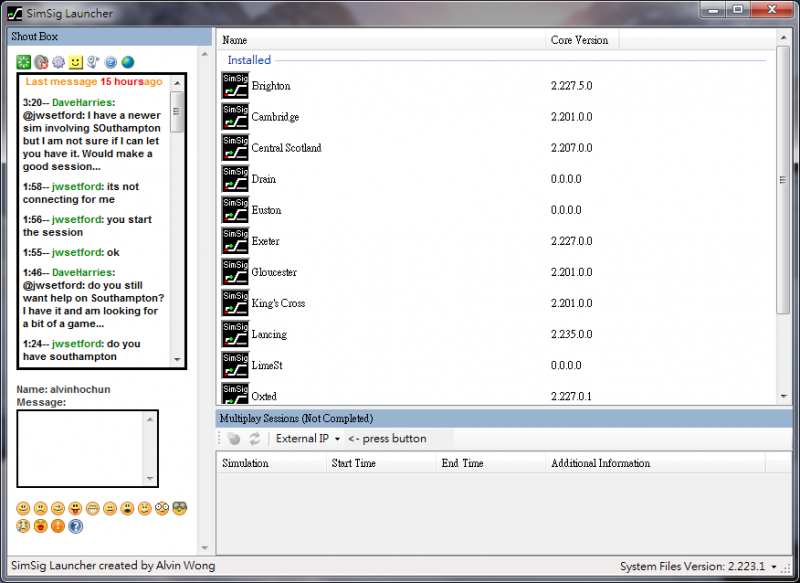Viewport: 800px width, 583px height.
Task: Insert the winking face emoticon
Action: [x=58, y=509]
